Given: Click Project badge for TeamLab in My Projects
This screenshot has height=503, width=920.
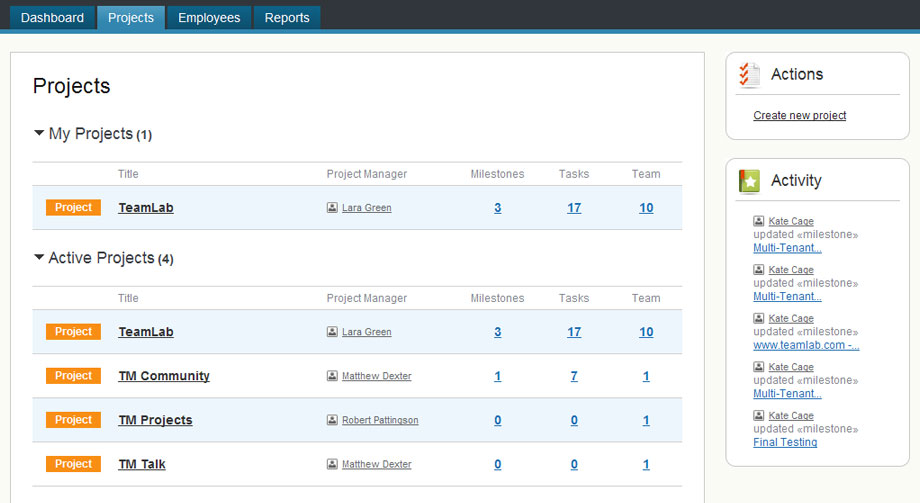Looking at the screenshot, I should (x=73, y=207).
